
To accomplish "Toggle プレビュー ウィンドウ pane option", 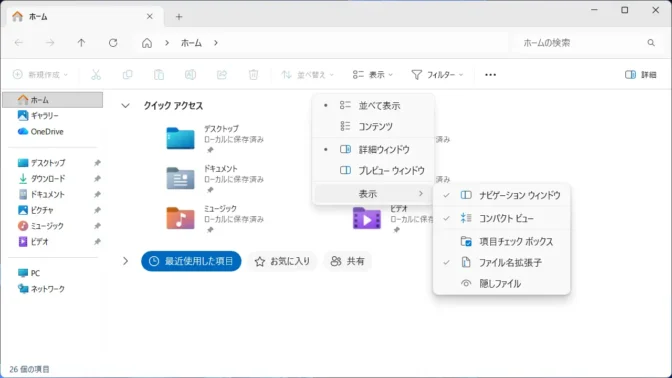I will pyautogui.click(x=373, y=171).
